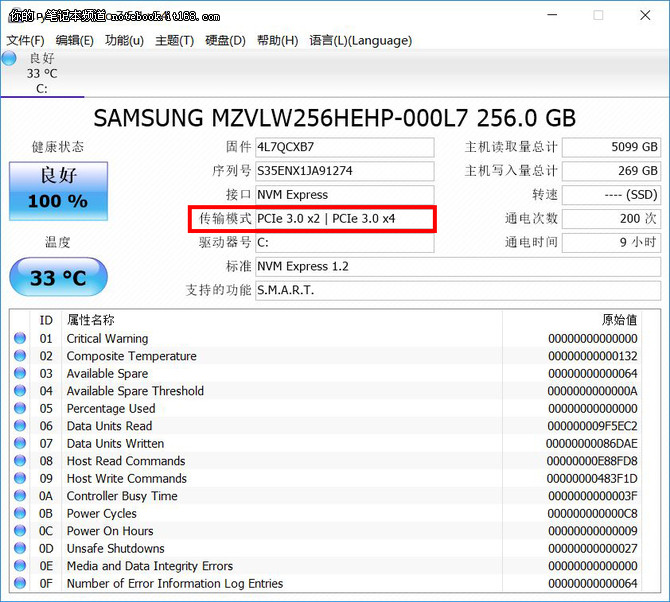The image size is (670, 602).
Task: Open the 硬盘(D) menu
Action: pos(225,41)
